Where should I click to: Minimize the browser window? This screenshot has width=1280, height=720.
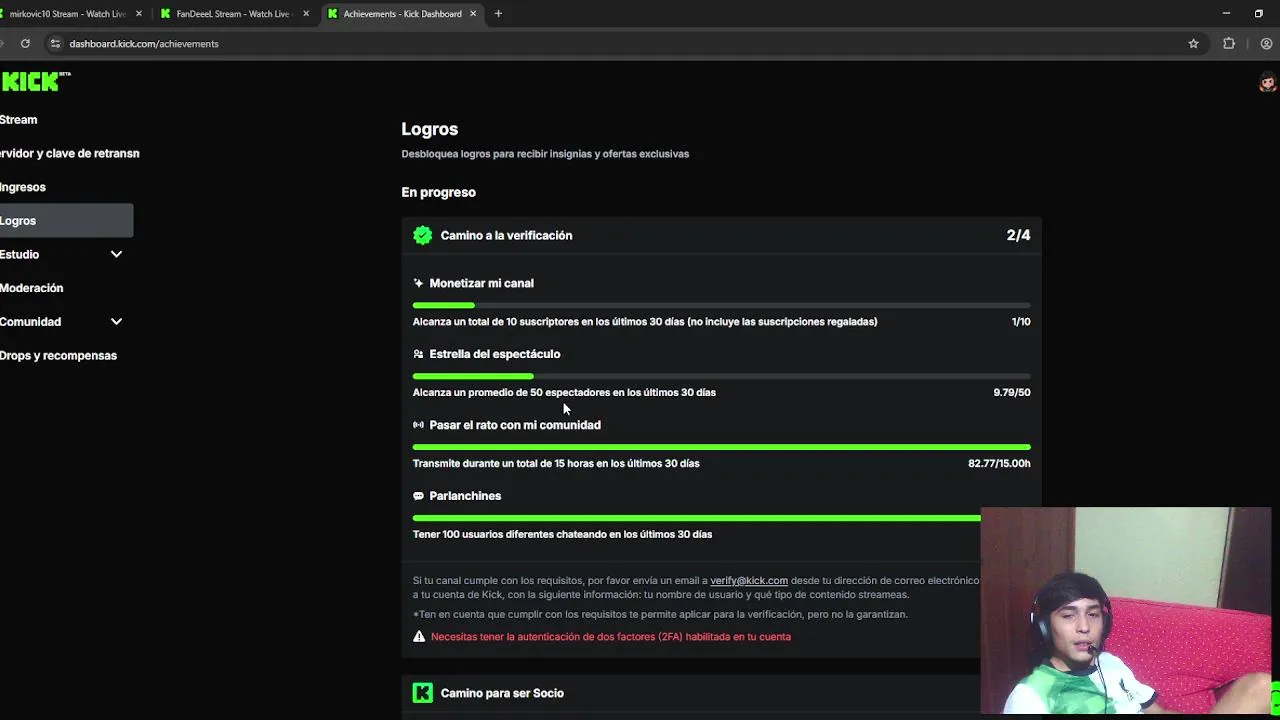click(x=1226, y=14)
